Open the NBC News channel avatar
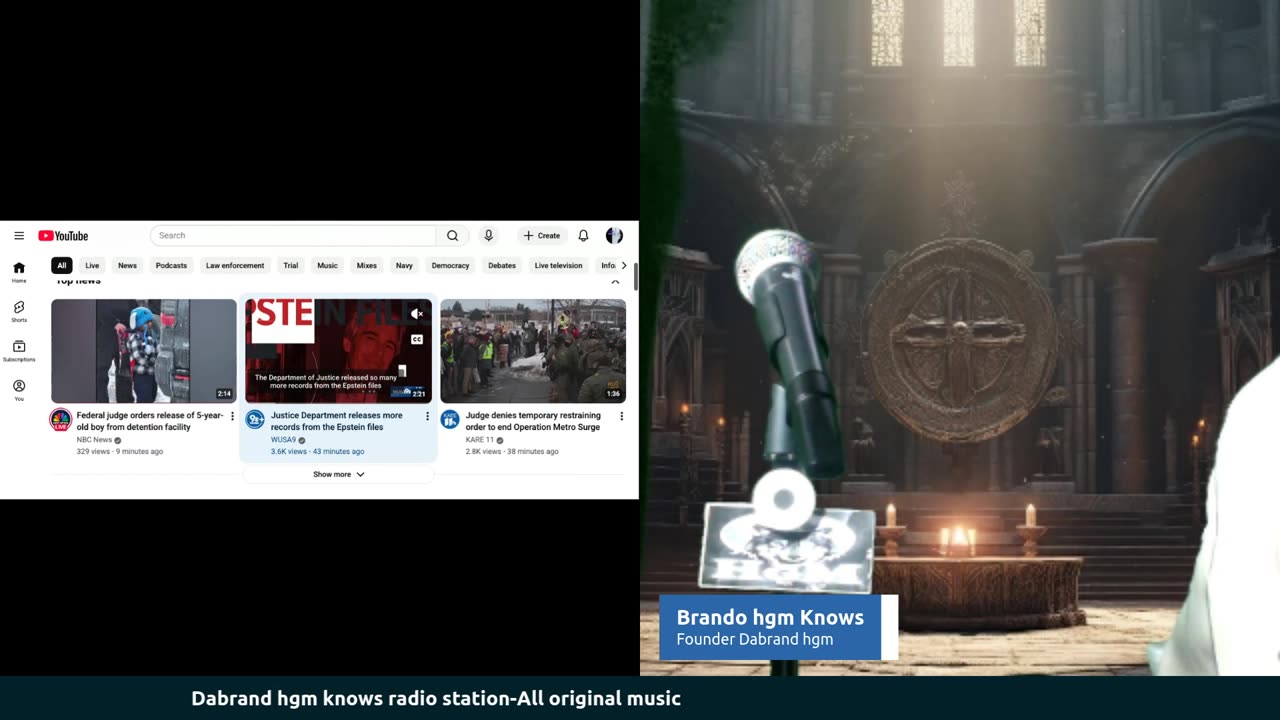The image size is (1280, 720). pos(61,420)
